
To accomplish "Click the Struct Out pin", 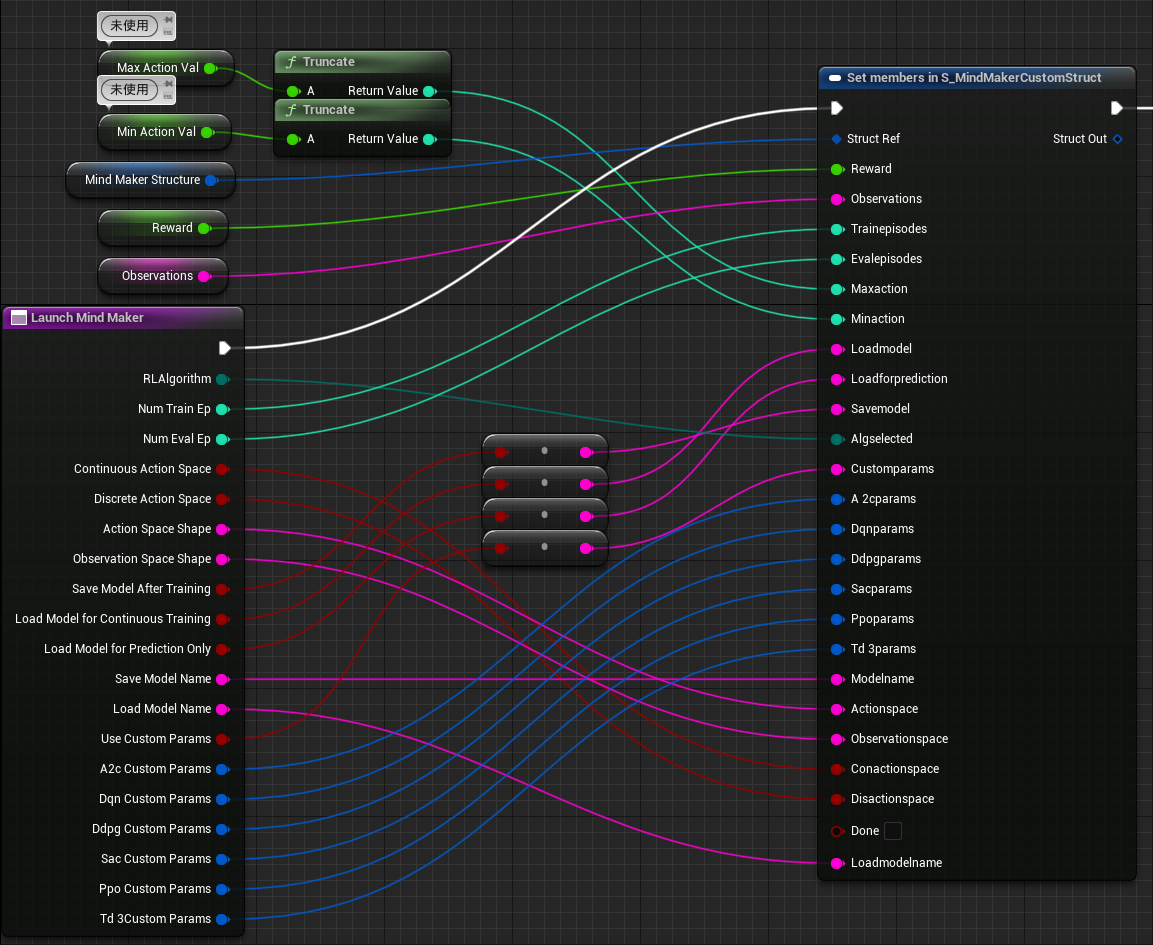I will [x=1117, y=139].
